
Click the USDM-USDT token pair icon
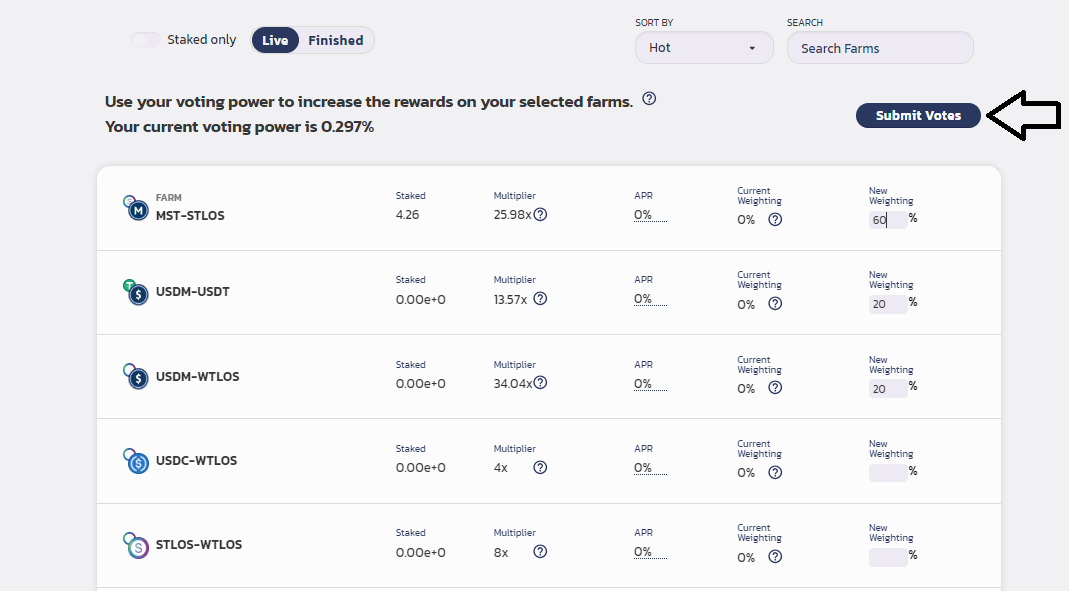coord(135,292)
